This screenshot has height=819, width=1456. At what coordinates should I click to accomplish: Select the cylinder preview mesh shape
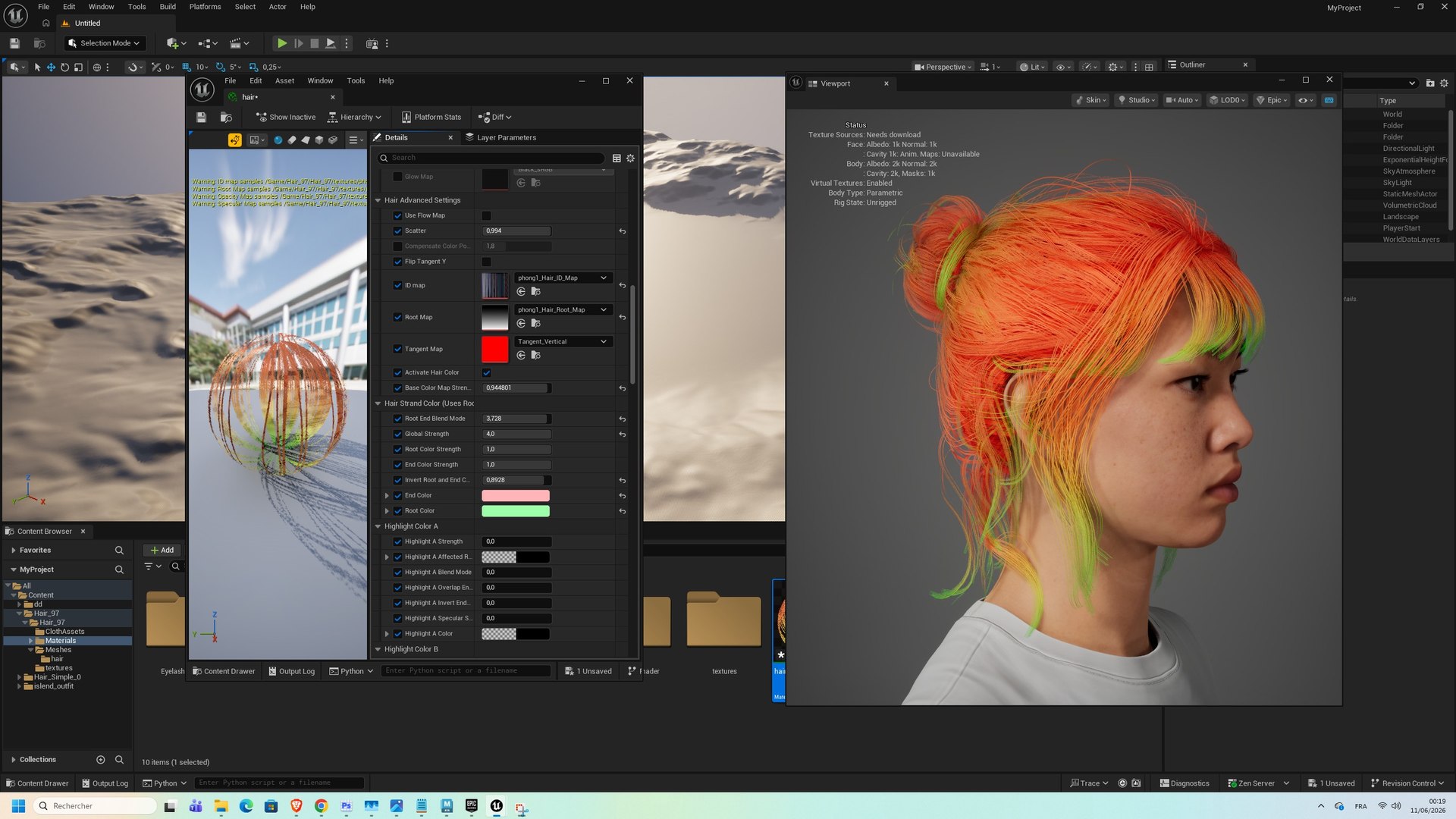[x=292, y=140]
